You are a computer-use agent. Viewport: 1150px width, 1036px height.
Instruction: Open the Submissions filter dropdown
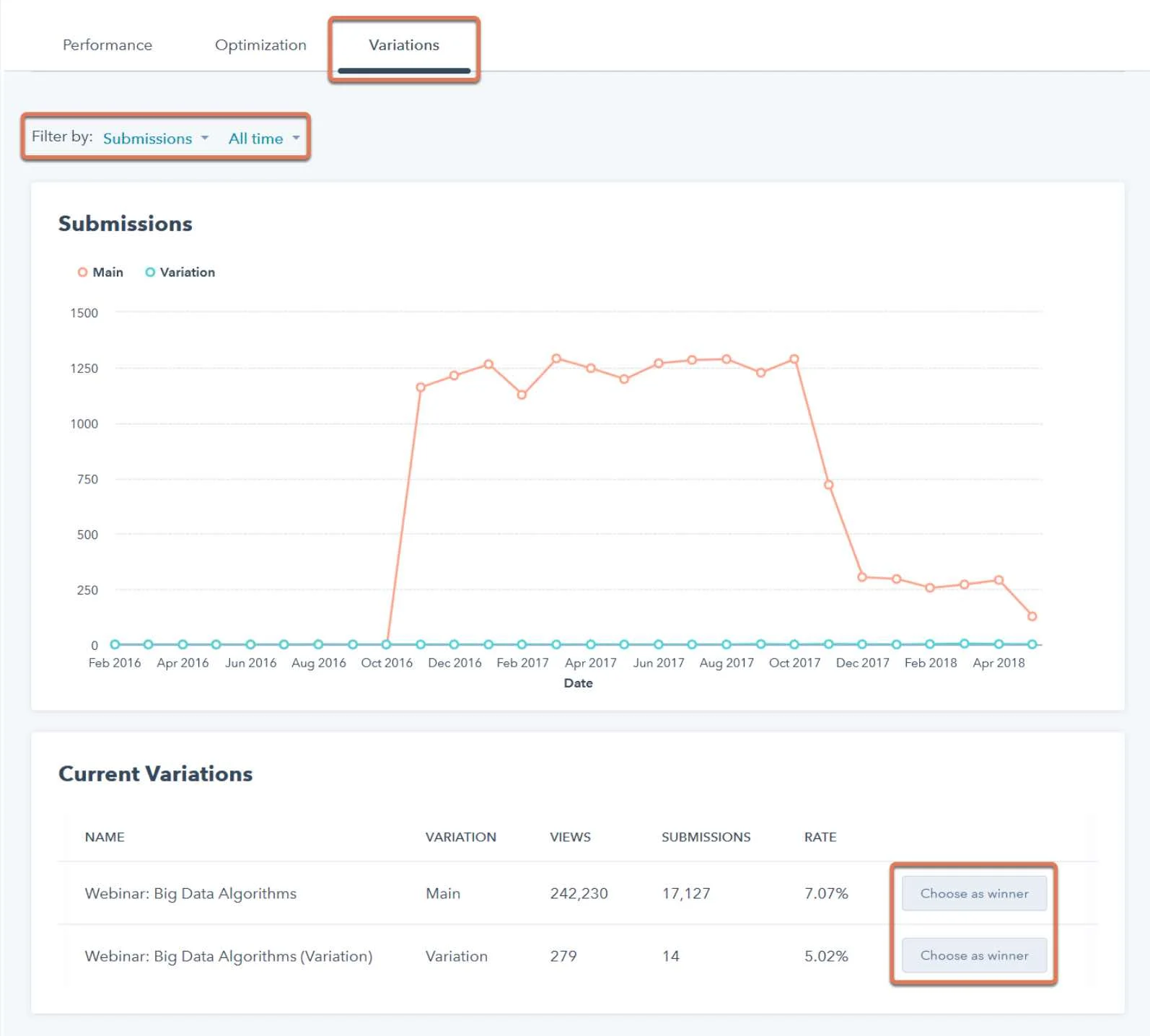pos(155,139)
